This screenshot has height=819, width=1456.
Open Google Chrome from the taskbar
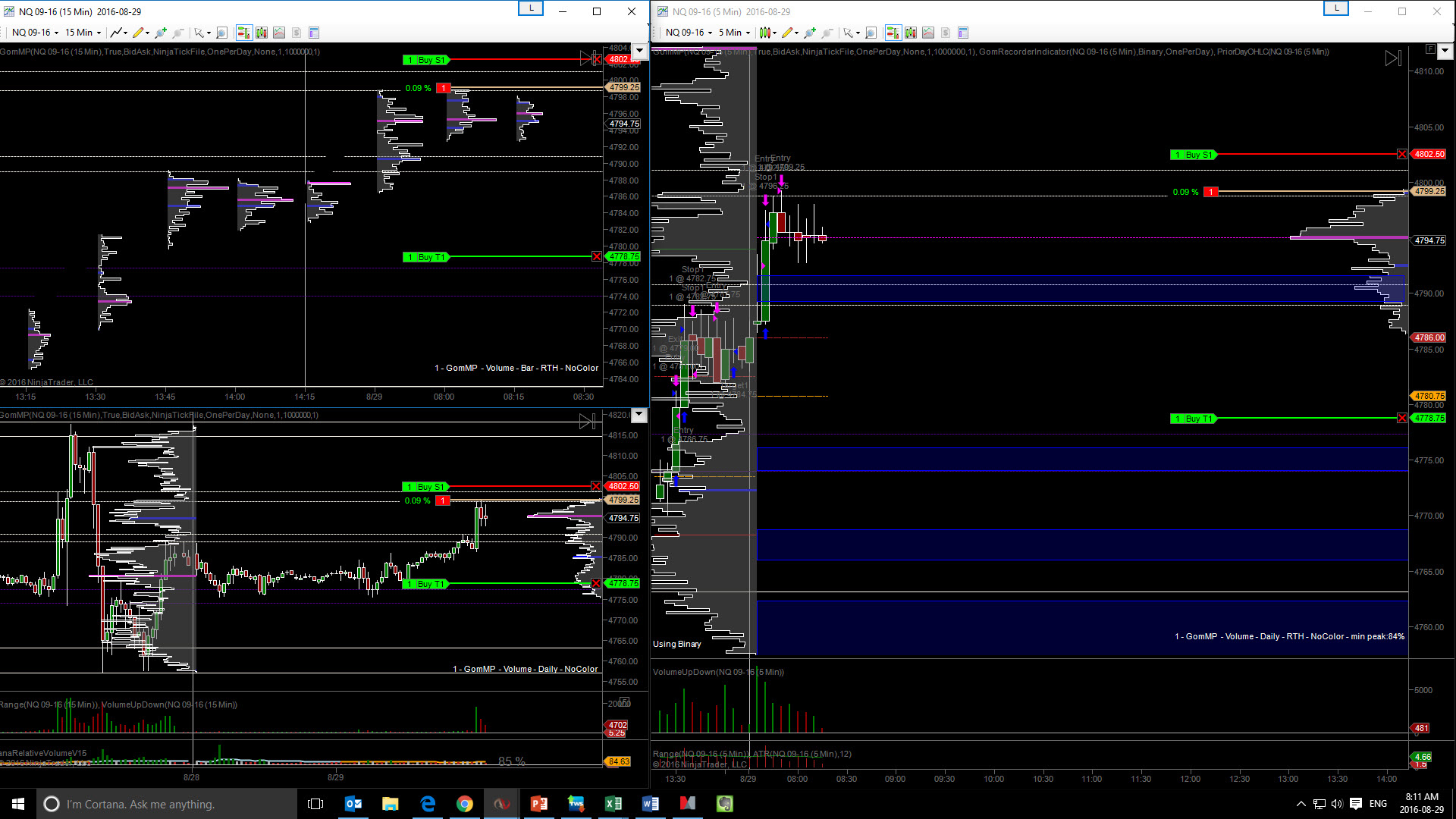465,804
